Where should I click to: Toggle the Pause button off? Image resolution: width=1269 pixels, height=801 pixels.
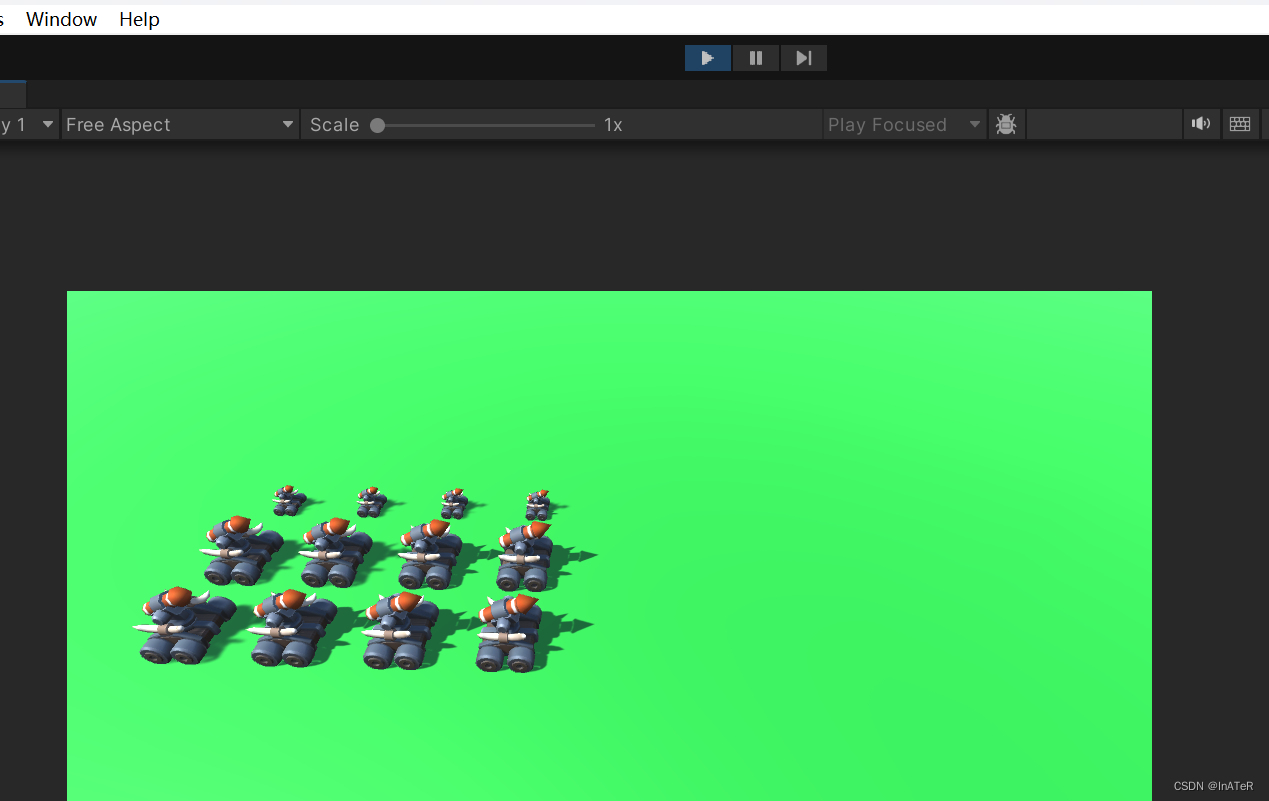point(755,57)
